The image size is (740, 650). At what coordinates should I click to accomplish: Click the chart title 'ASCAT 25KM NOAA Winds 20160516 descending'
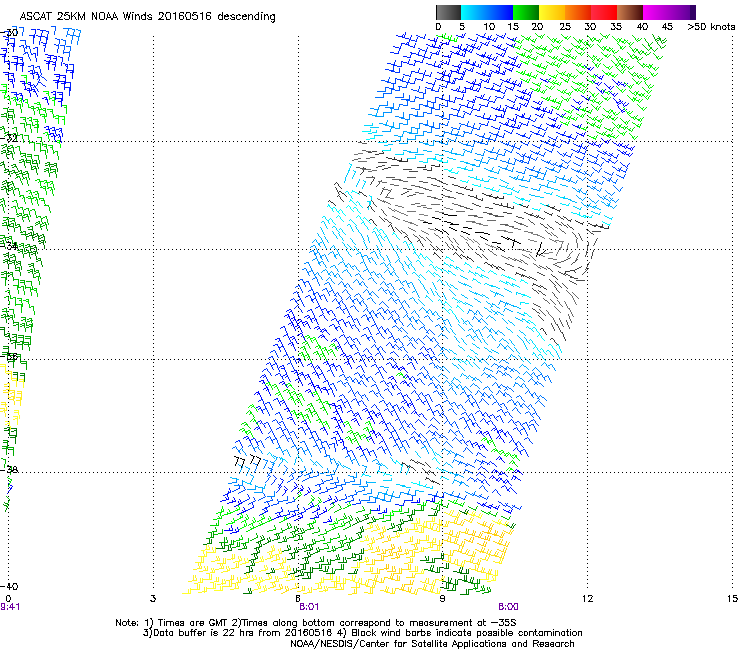(x=148, y=16)
